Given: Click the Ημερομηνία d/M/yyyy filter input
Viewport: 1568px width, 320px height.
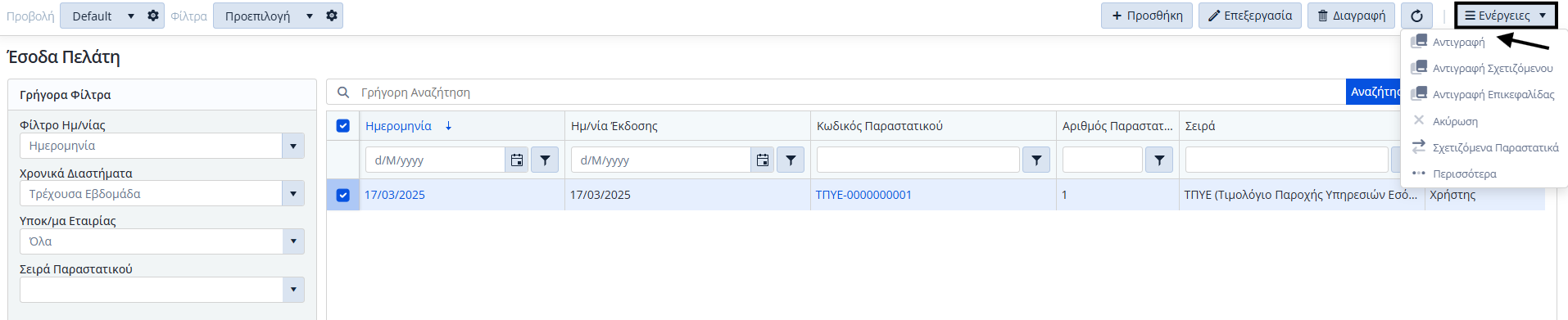Looking at the screenshot, I should (435, 160).
